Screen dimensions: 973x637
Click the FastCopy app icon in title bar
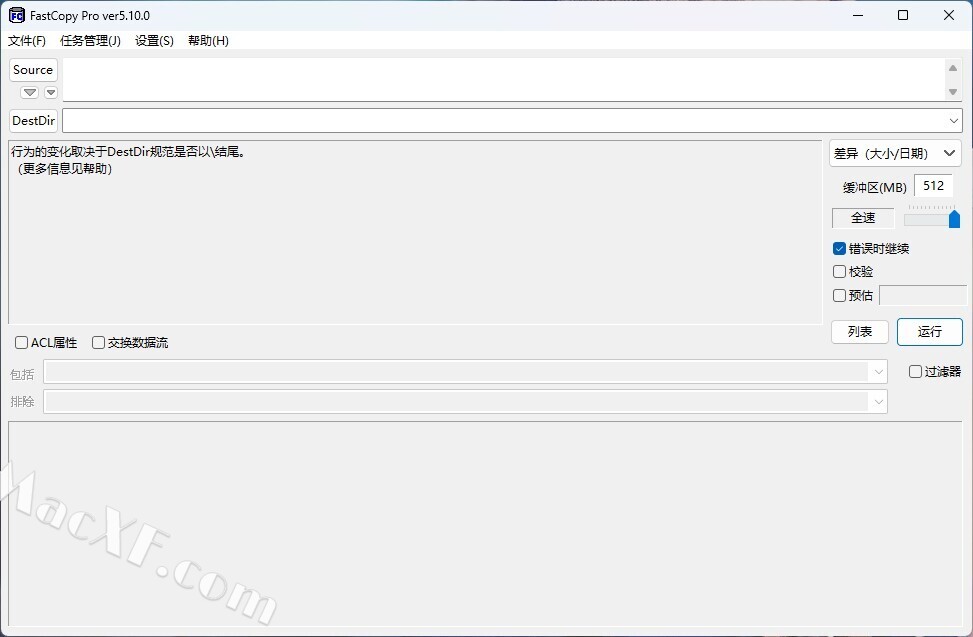[x=17, y=15]
